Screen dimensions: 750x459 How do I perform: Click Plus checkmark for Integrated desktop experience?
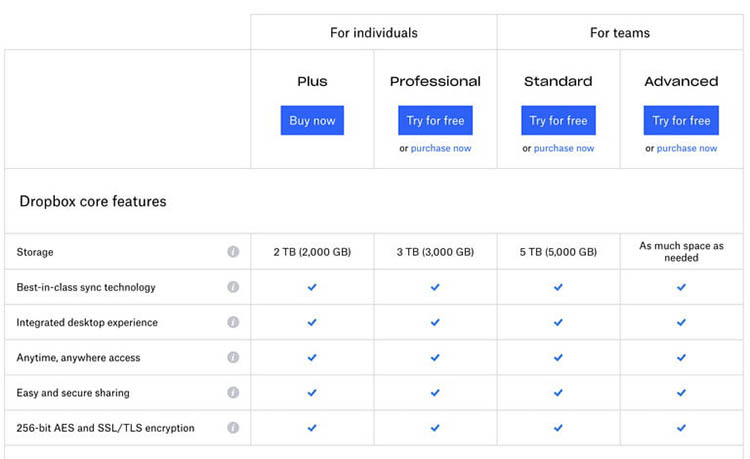[x=312, y=322]
